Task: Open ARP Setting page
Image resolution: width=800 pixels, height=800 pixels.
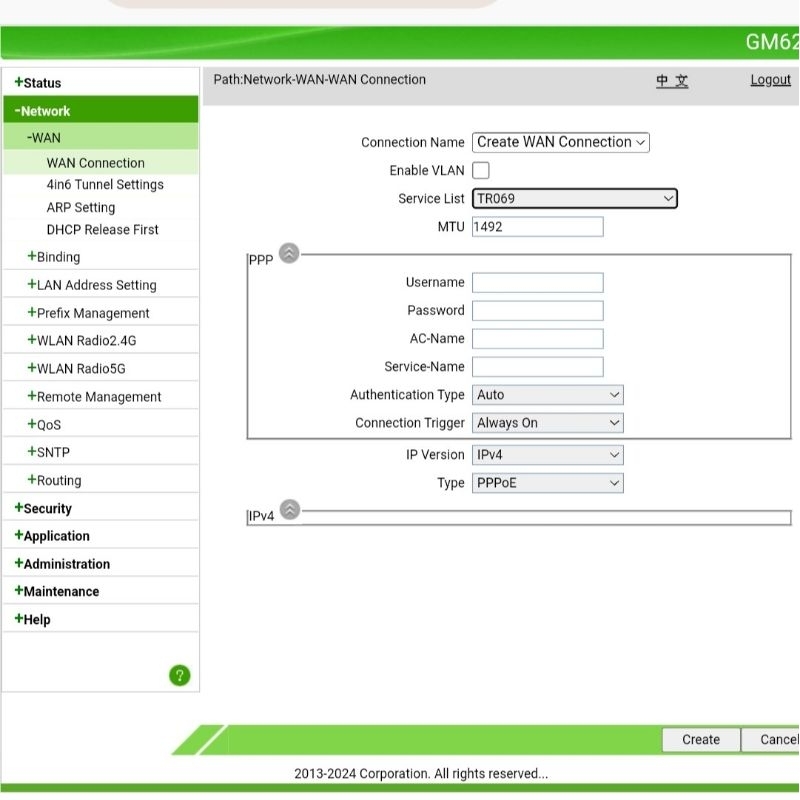Action: click(81, 208)
